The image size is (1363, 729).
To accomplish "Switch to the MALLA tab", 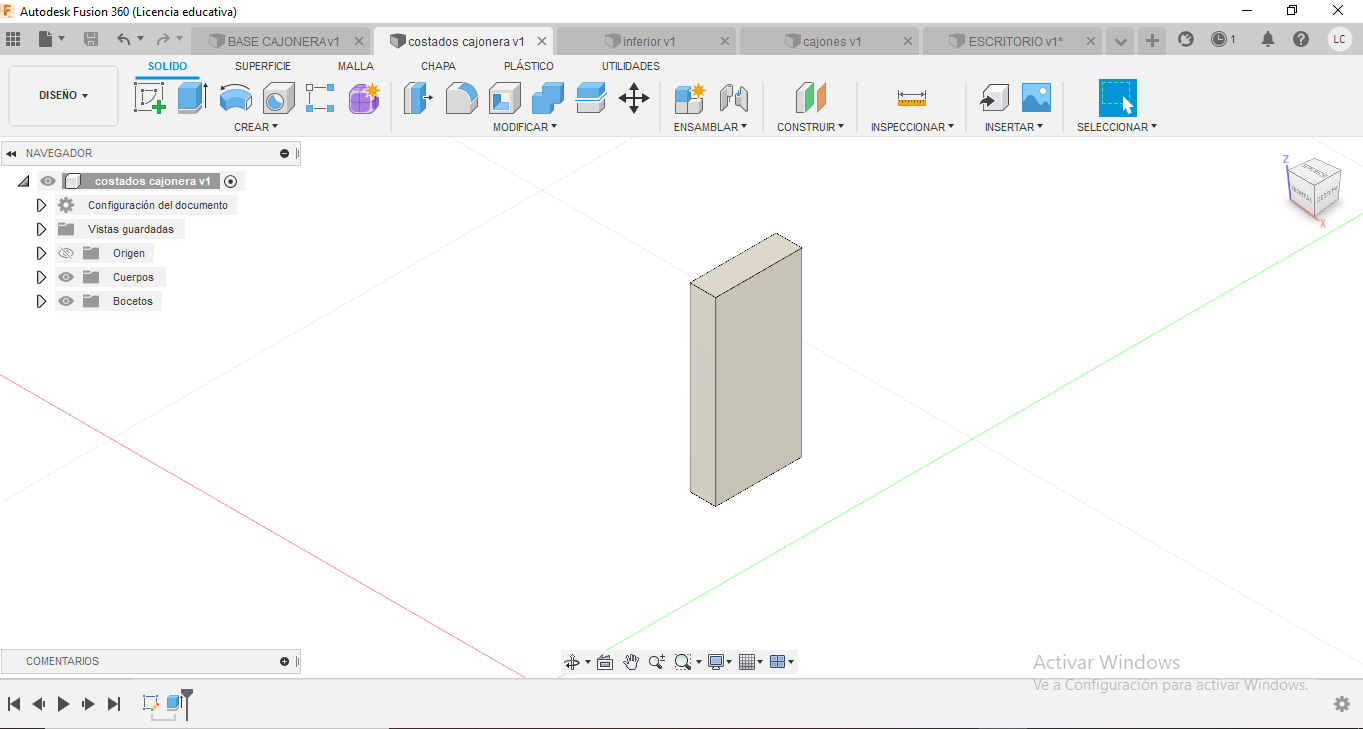I will pos(356,66).
